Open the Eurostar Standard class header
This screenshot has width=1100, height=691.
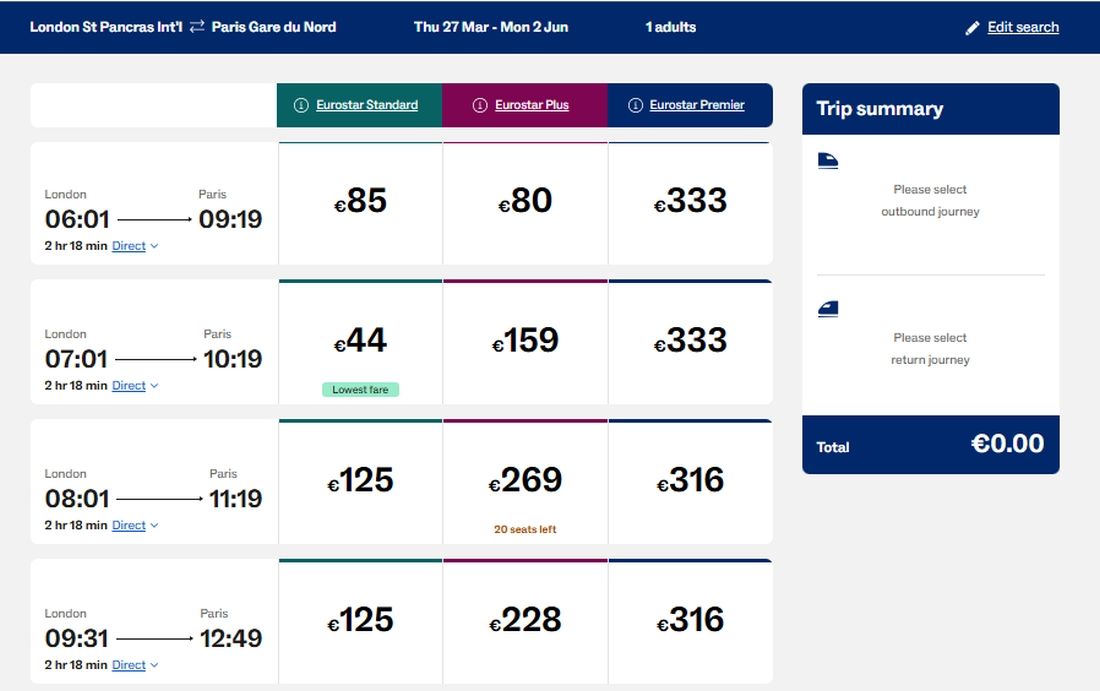click(x=367, y=105)
